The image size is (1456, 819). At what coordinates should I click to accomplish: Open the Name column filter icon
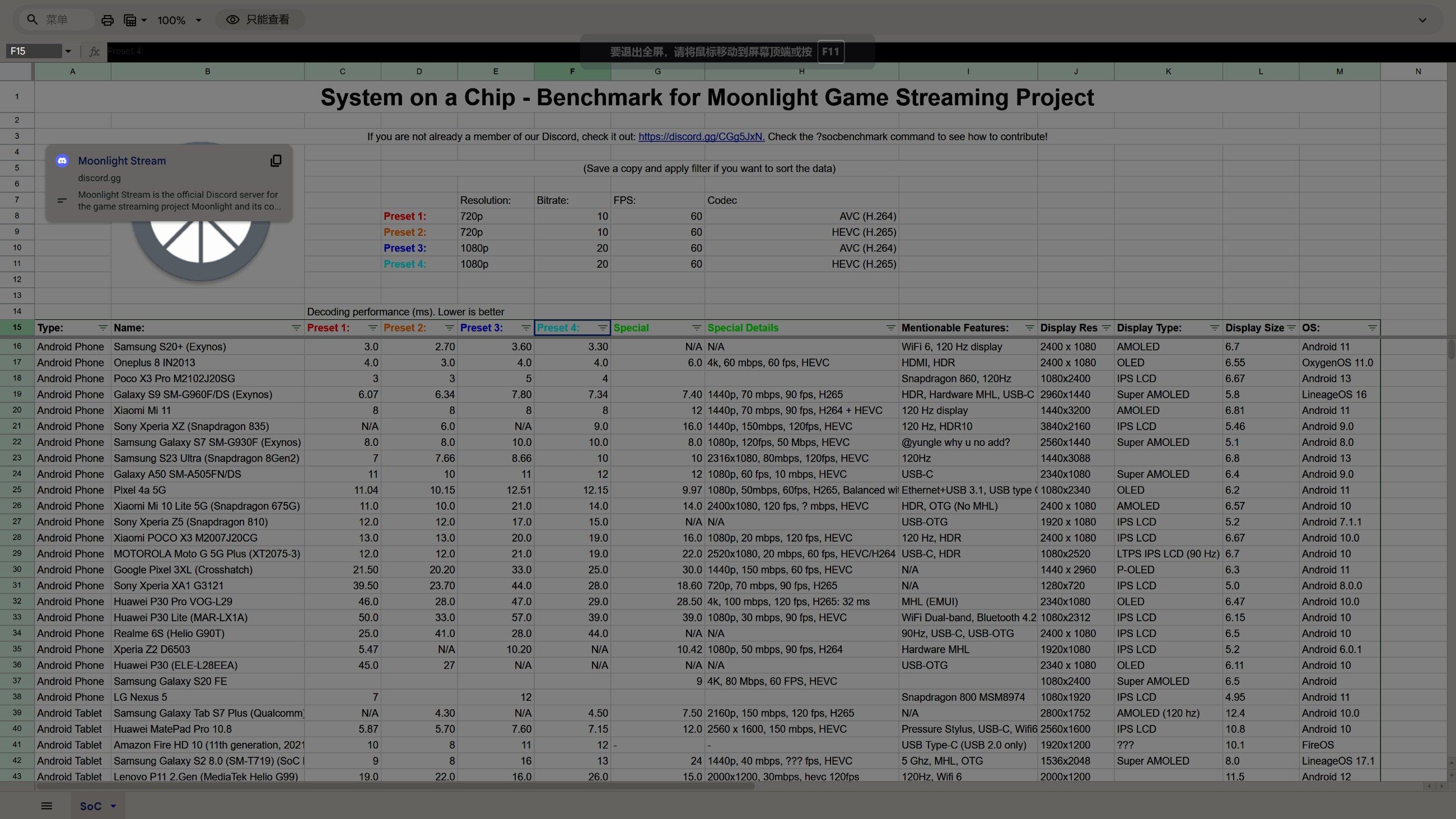[x=296, y=328]
